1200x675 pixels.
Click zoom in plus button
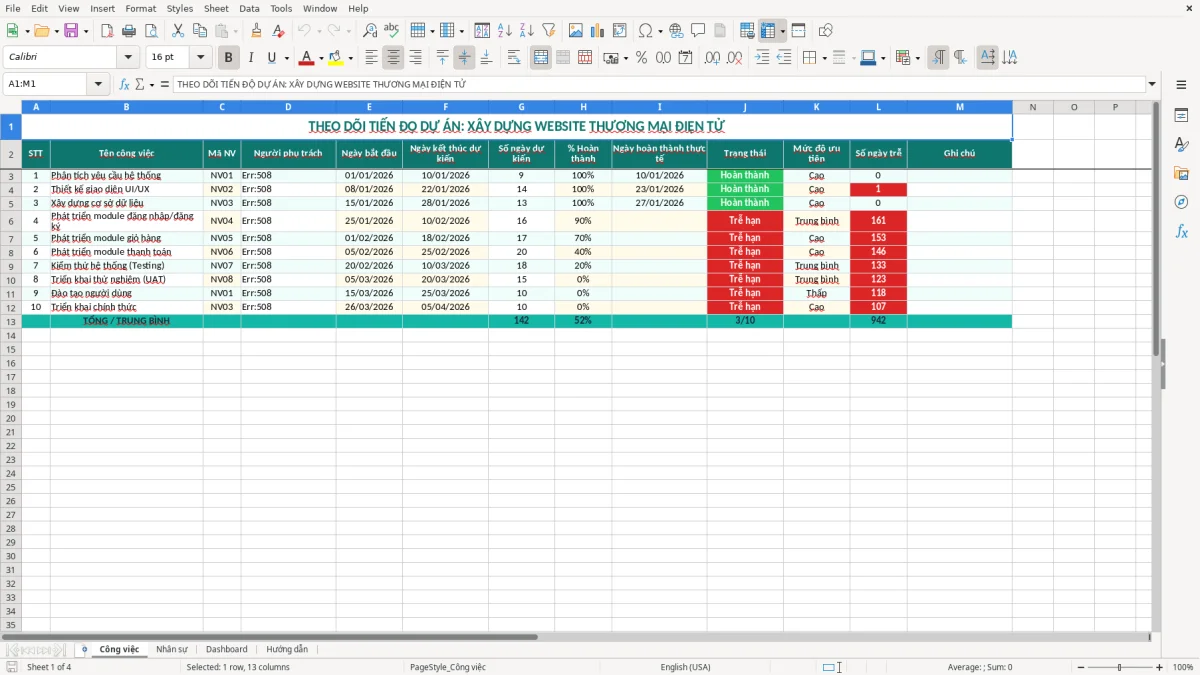click(x=1160, y=667)
